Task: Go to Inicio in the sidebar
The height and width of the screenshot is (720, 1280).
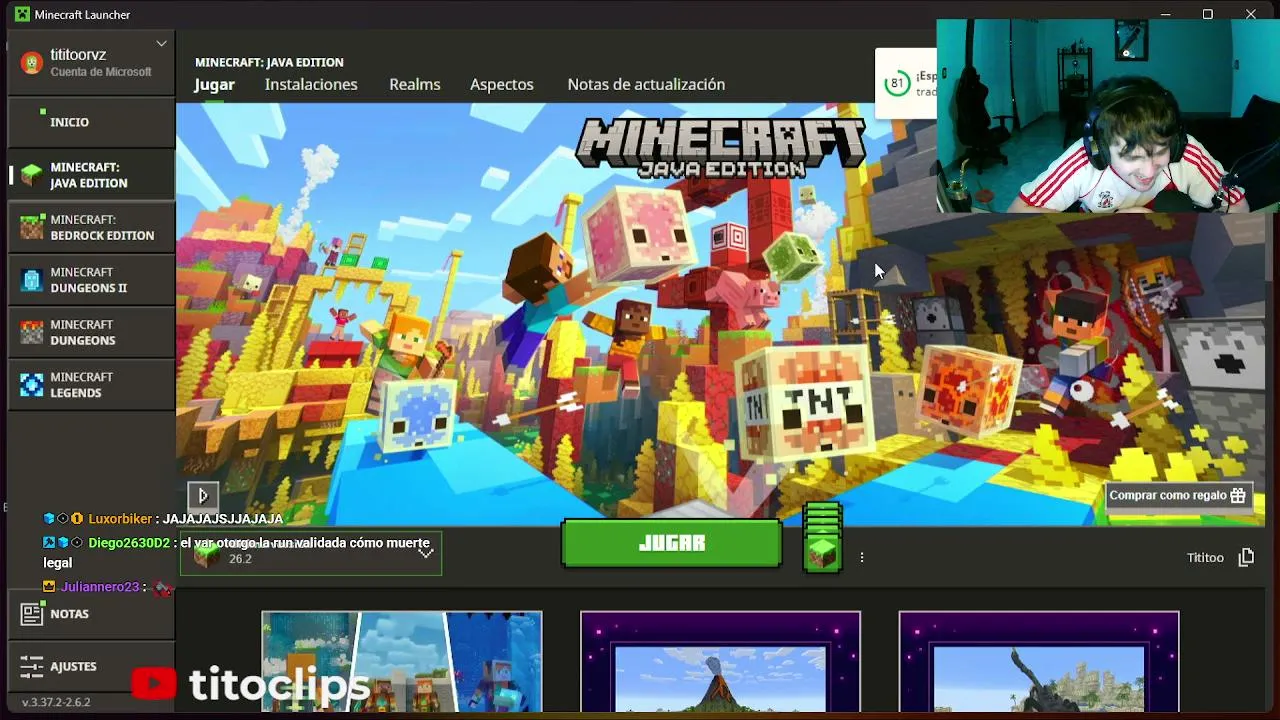Action: click(91, 122)
